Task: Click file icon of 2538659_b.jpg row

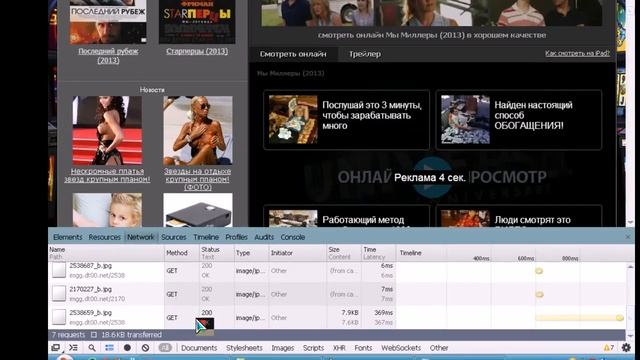Action: (x=59, y=317)
